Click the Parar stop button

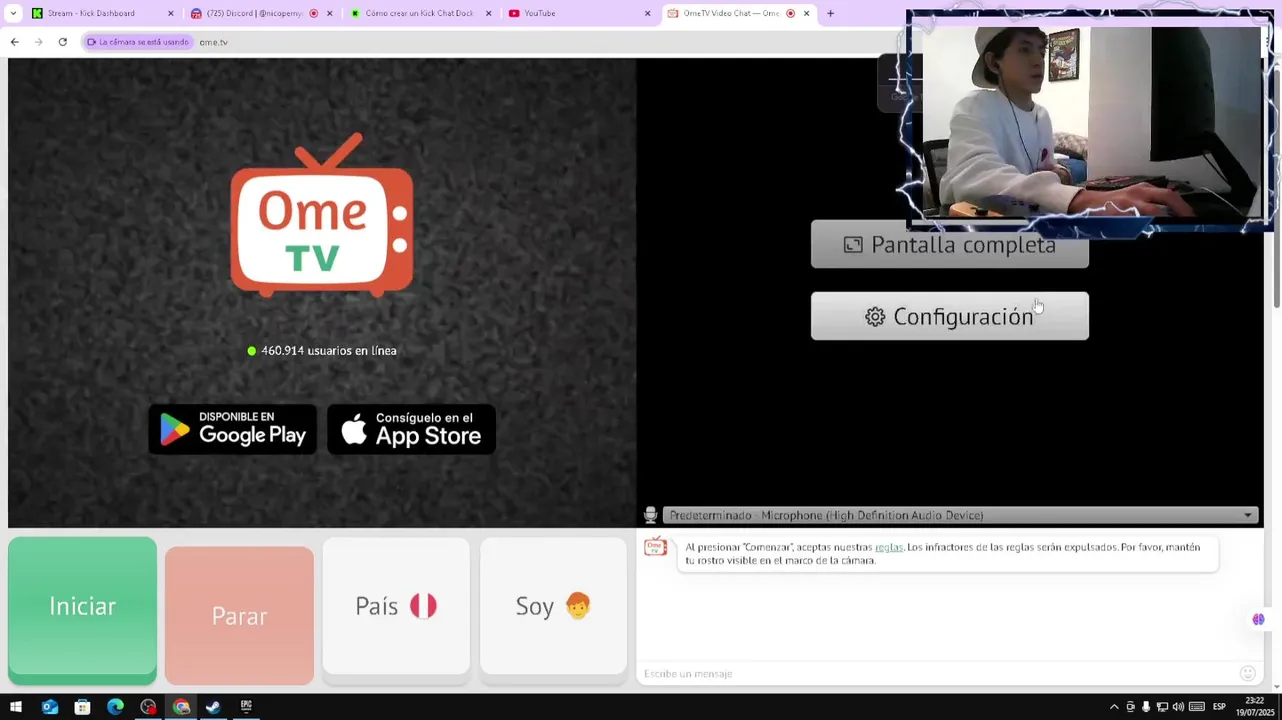click(239, 616)
